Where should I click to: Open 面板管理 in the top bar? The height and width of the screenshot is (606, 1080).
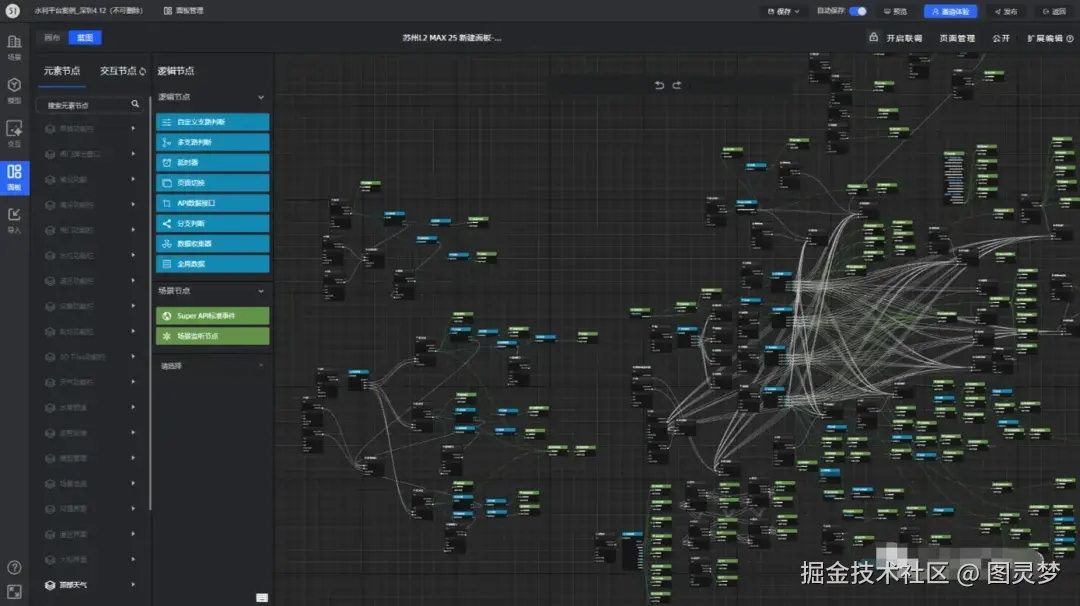click(184, 11)
